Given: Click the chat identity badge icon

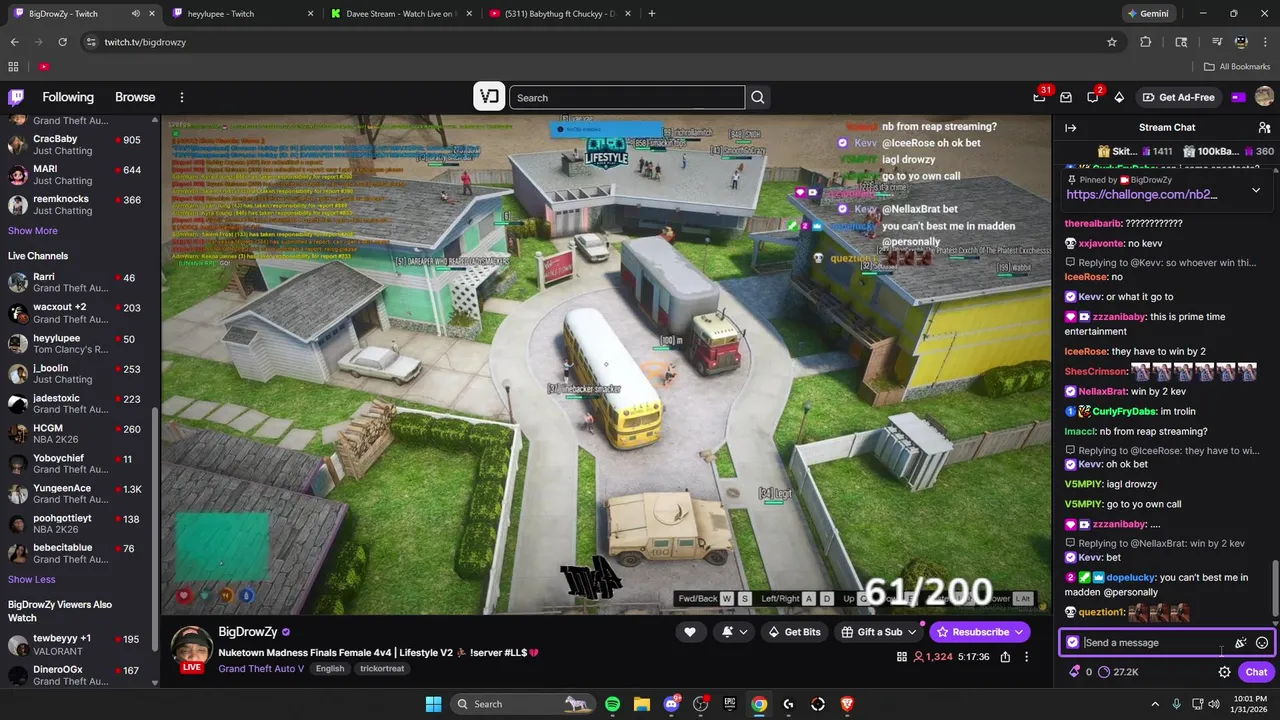Looking at the screenshot, I should pyautogui.click(x=1073, y=643).
